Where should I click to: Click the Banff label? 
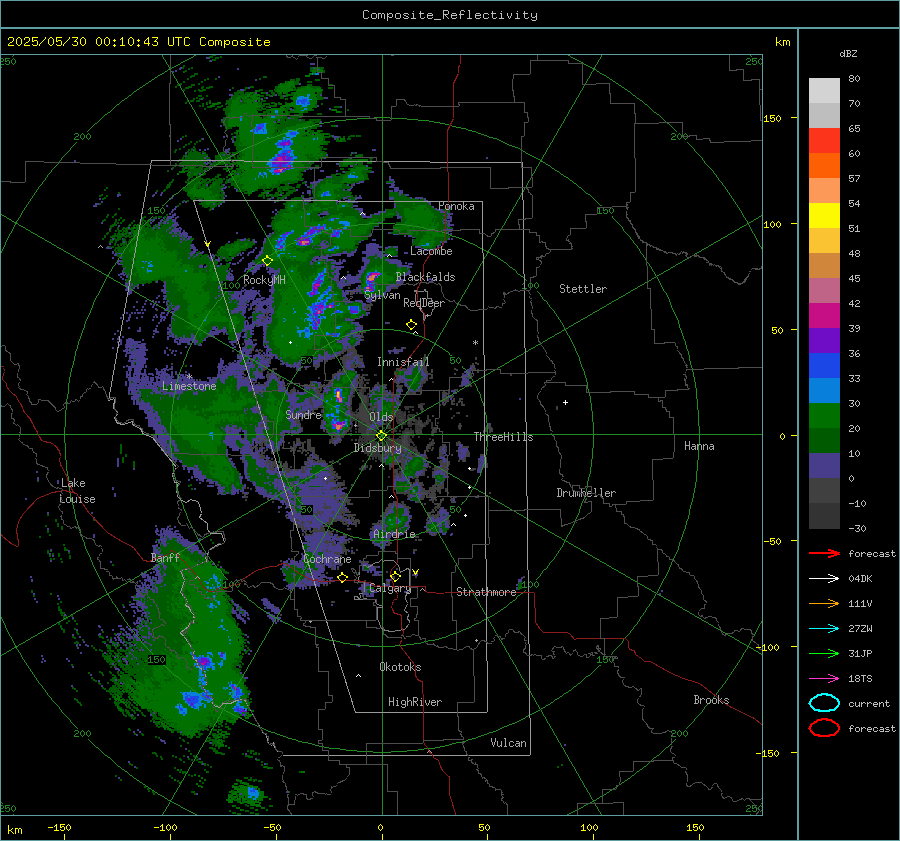tap(165, 558)
